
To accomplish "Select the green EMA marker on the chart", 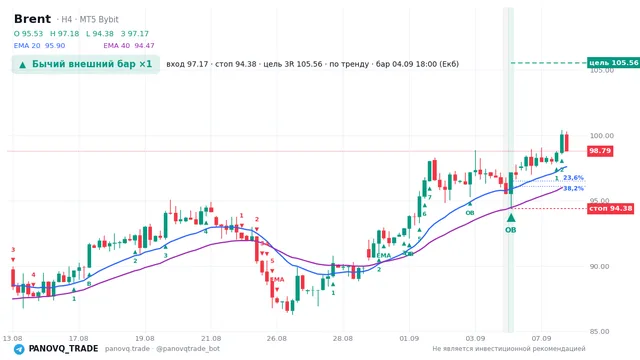I will click(x=384, y=256).
